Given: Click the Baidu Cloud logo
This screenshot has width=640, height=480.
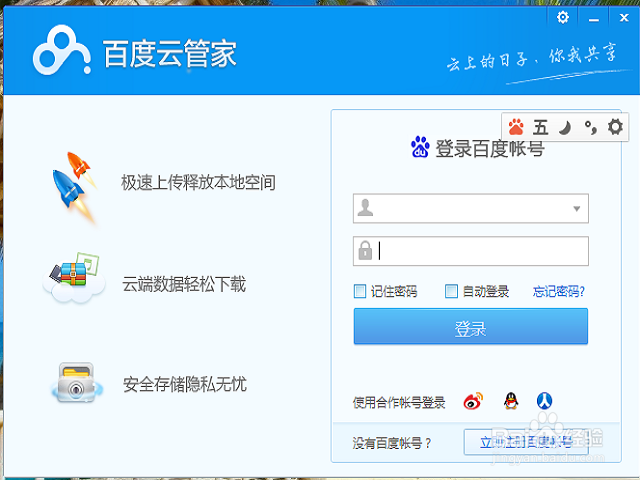Looking at the screenshot, I should 62,50.
